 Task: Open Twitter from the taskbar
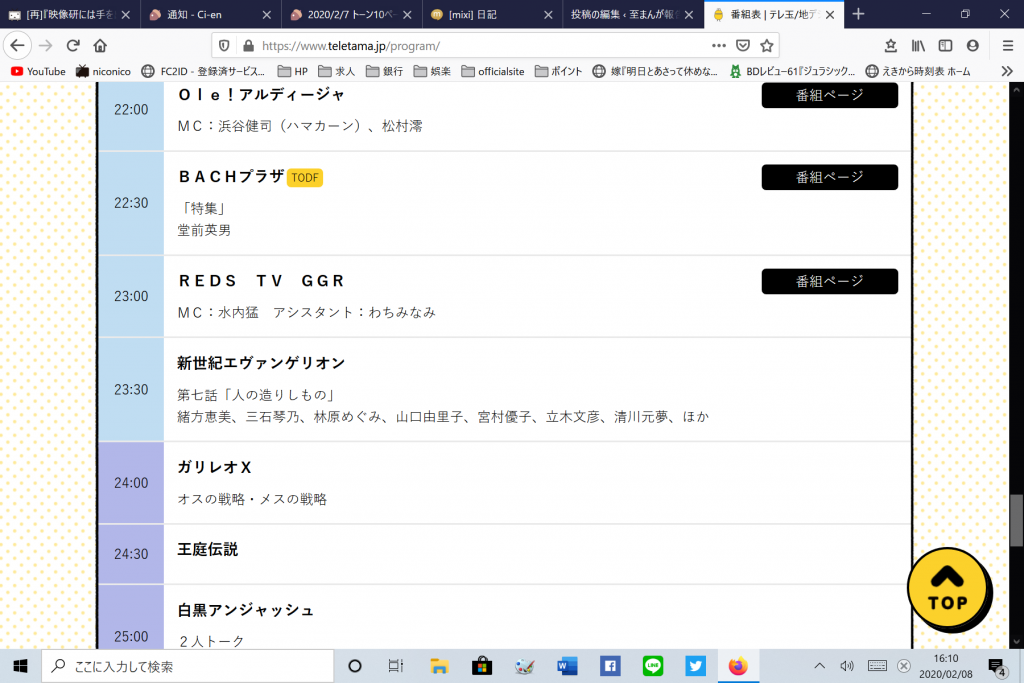pyautogui.click(x=696, y=666)
